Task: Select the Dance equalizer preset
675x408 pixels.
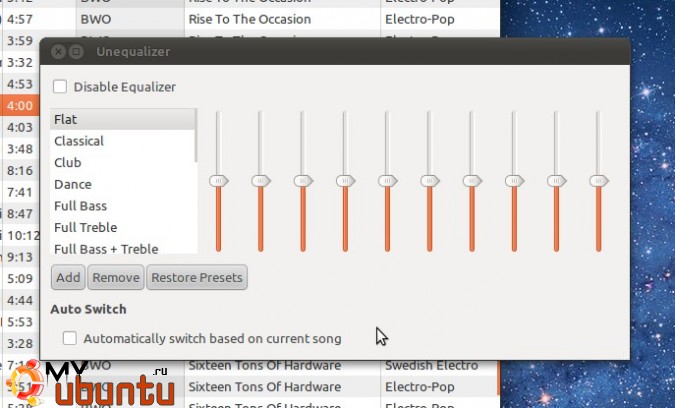Action: [x=120, y=184]
